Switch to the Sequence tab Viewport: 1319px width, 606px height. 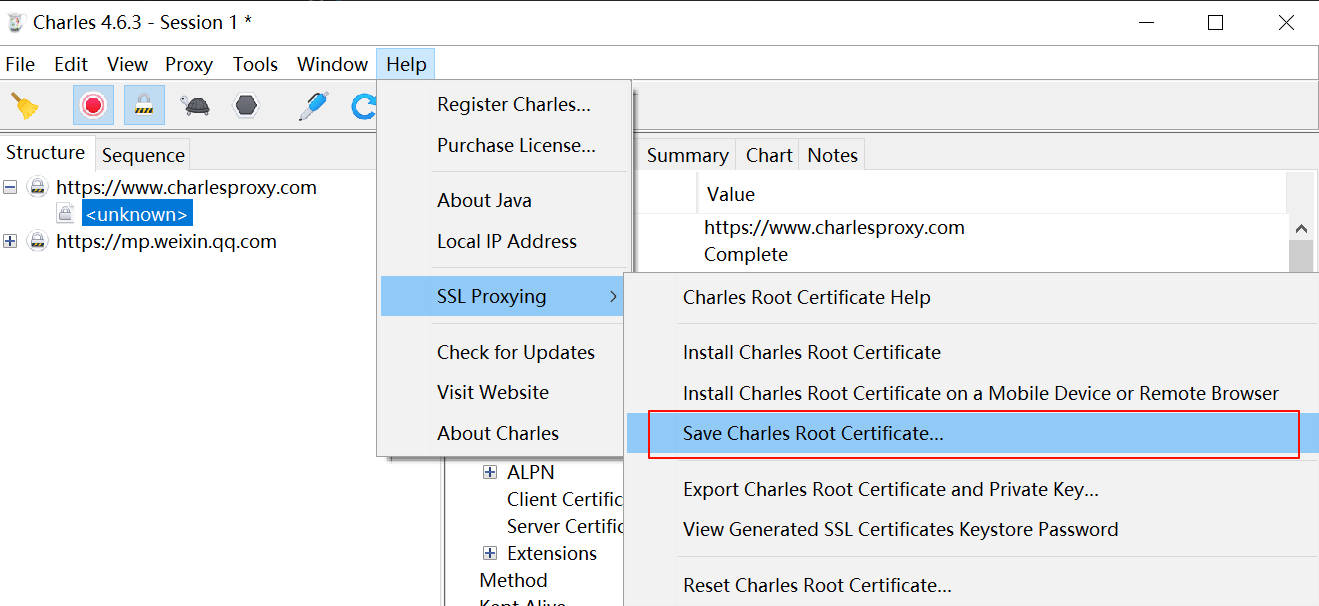tap(143, 155)
